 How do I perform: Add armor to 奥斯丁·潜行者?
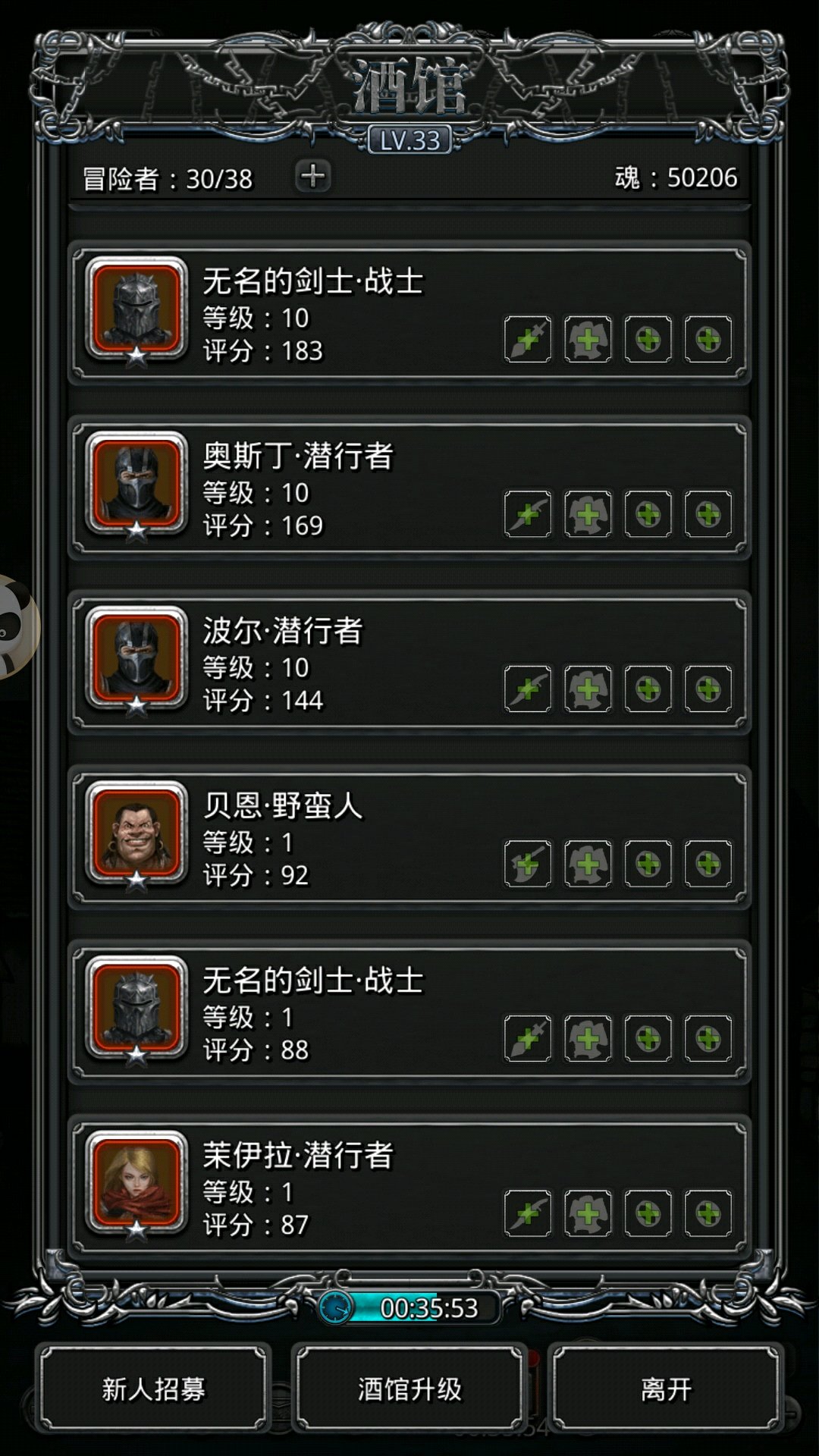click(x=588, y=514)
